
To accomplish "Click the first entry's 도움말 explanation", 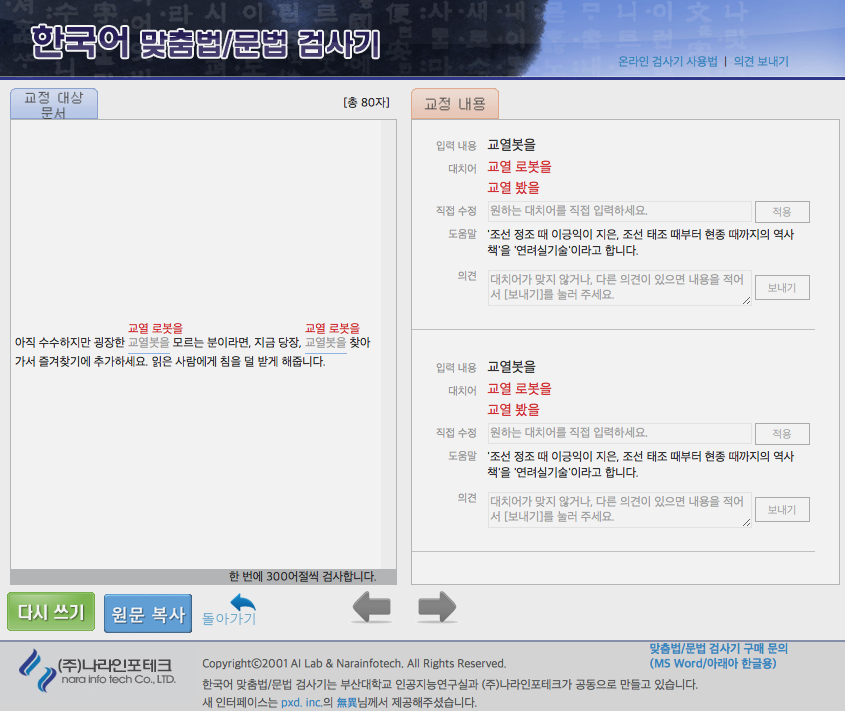I will [641, 243].
